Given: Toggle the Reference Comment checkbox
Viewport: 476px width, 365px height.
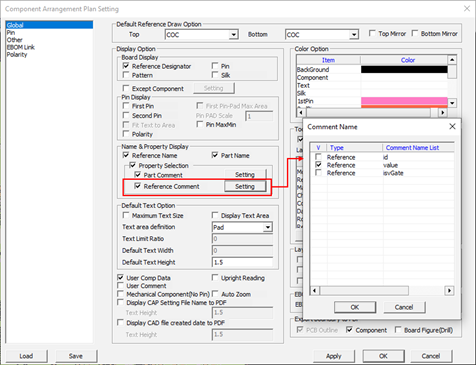Looking at the screenshot, I should 137,186.
